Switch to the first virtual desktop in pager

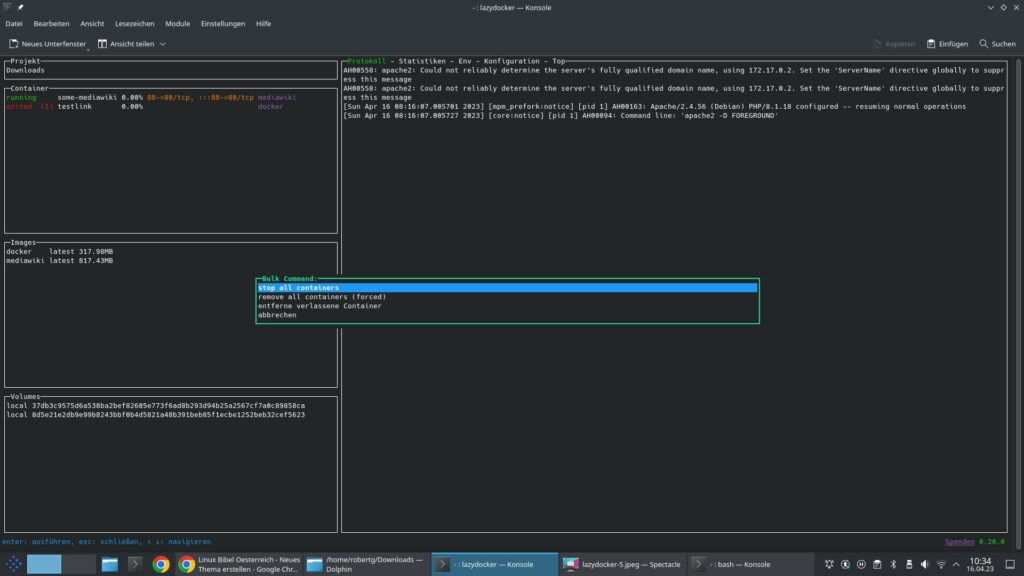(x=44, y=564)
